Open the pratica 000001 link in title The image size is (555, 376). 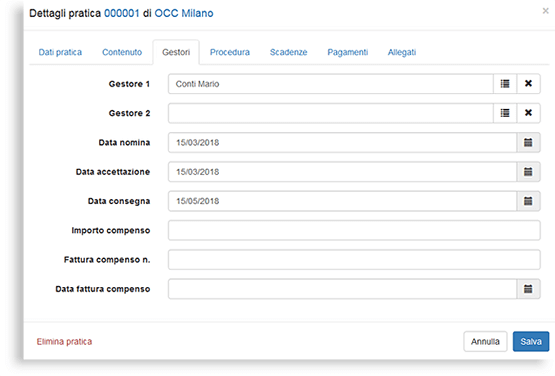coord(122,13)
